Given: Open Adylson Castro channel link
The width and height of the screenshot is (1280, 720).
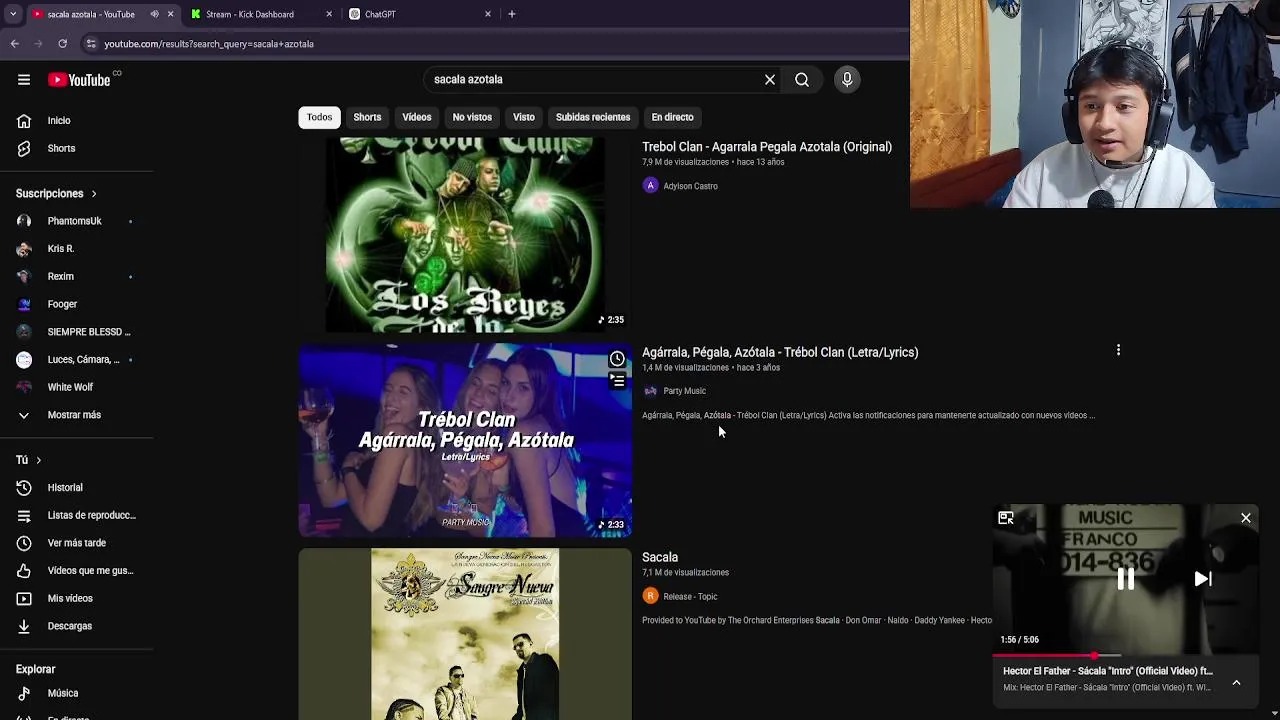Looking at the screenshot, I should tap(690, 186).
